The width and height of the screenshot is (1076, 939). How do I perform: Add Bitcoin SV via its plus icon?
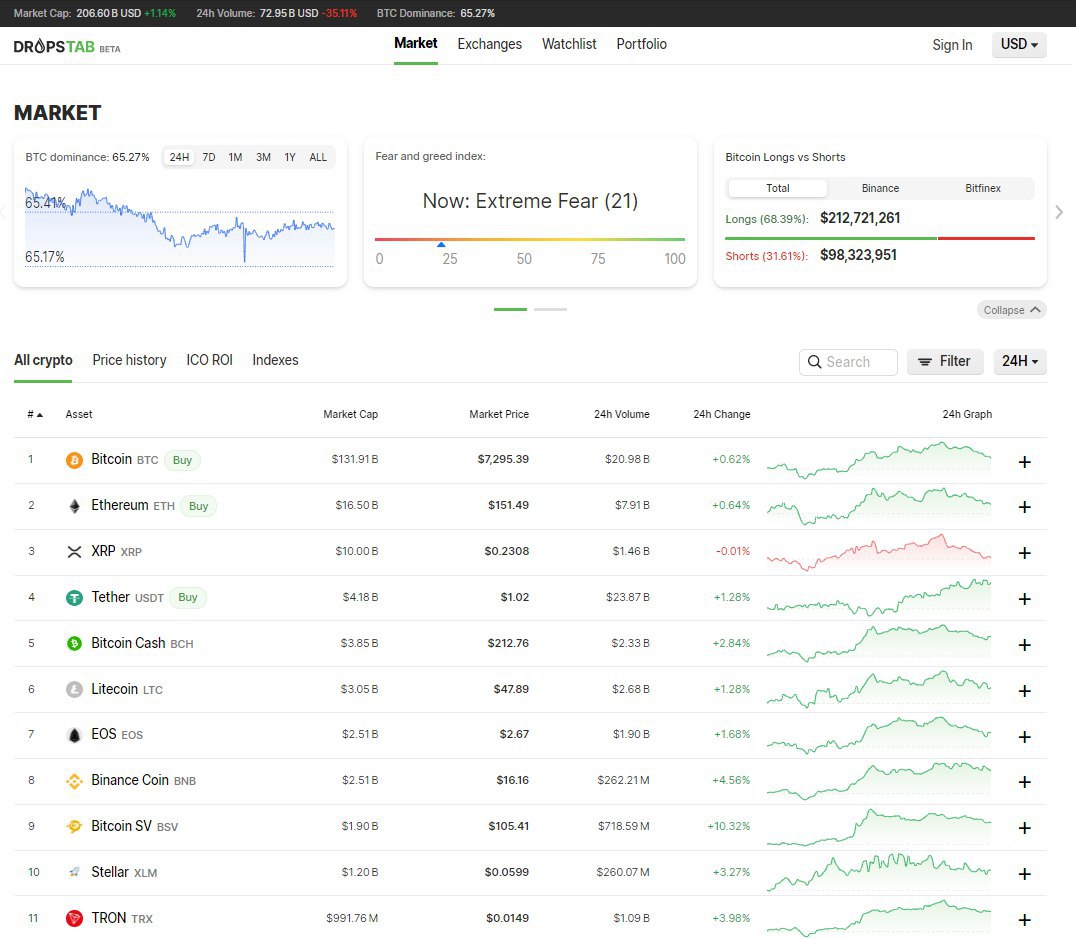tap(1025, 828)
